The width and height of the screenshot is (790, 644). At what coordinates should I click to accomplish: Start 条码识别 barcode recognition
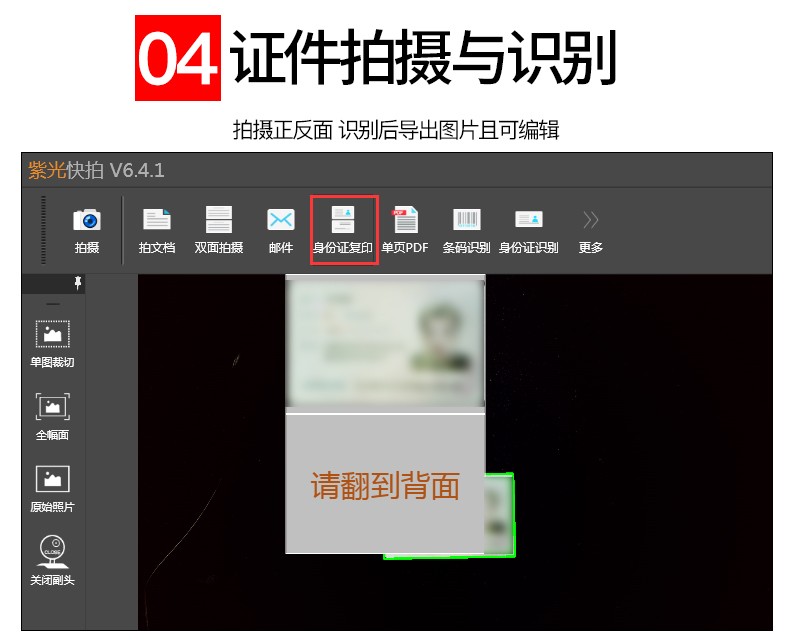point(466,229)
